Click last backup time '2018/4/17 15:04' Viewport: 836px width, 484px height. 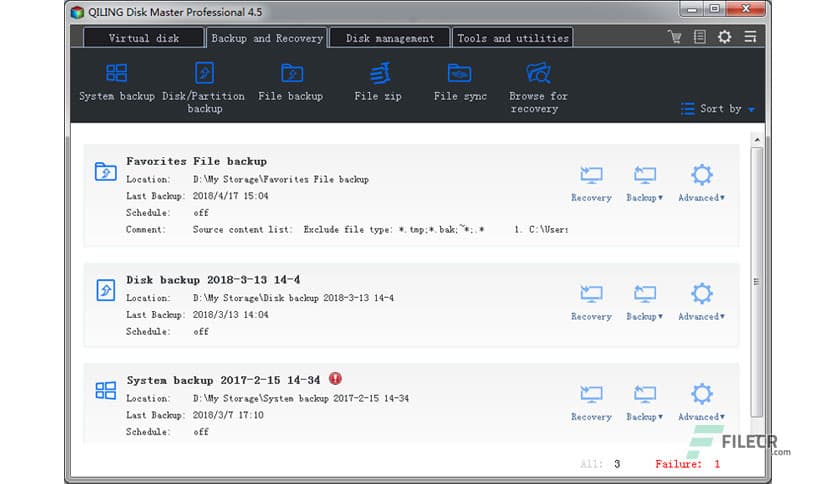(230, 196)
